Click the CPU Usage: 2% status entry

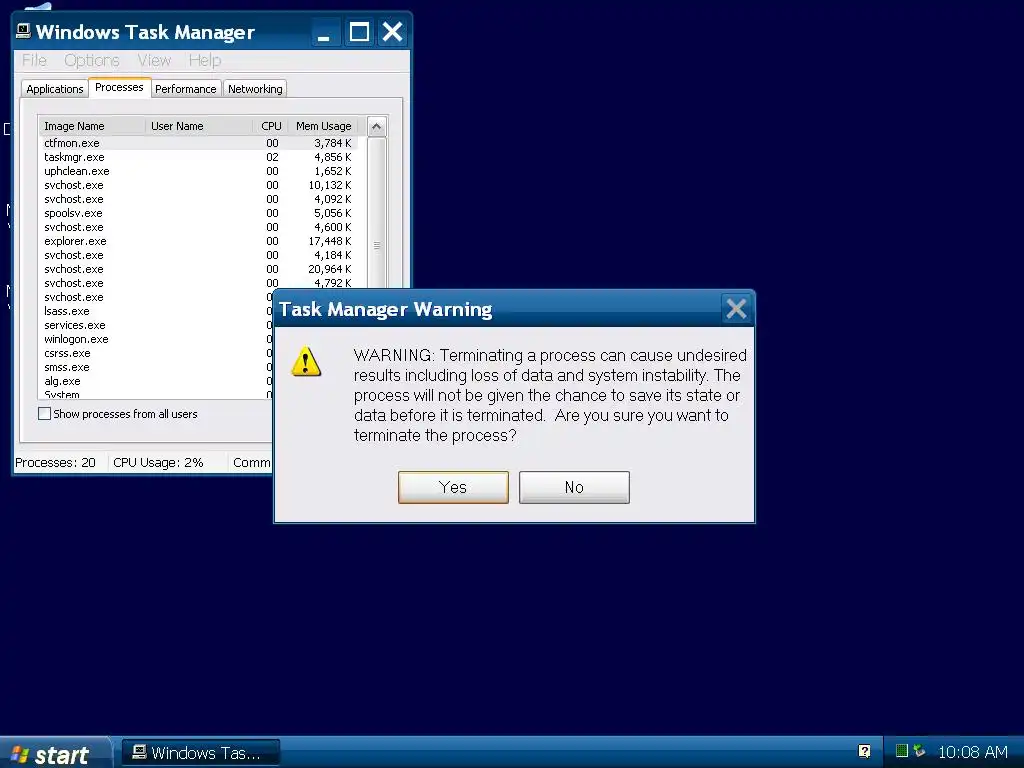[x=158, y=462]
